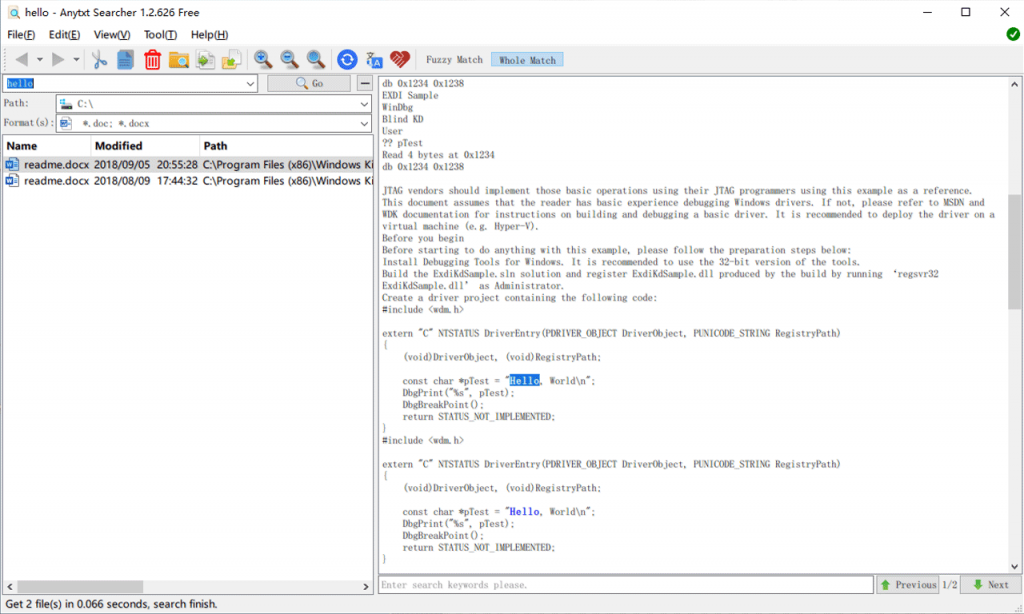1024x614 pixels.
Task: Open the Copy results icon
Action: click(124, 59)
